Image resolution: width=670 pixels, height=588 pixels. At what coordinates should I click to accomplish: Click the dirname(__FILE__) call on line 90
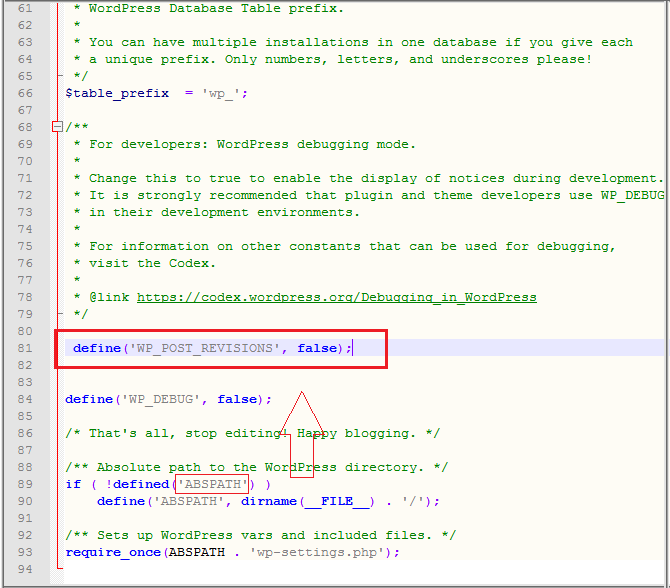coord(308,501)
